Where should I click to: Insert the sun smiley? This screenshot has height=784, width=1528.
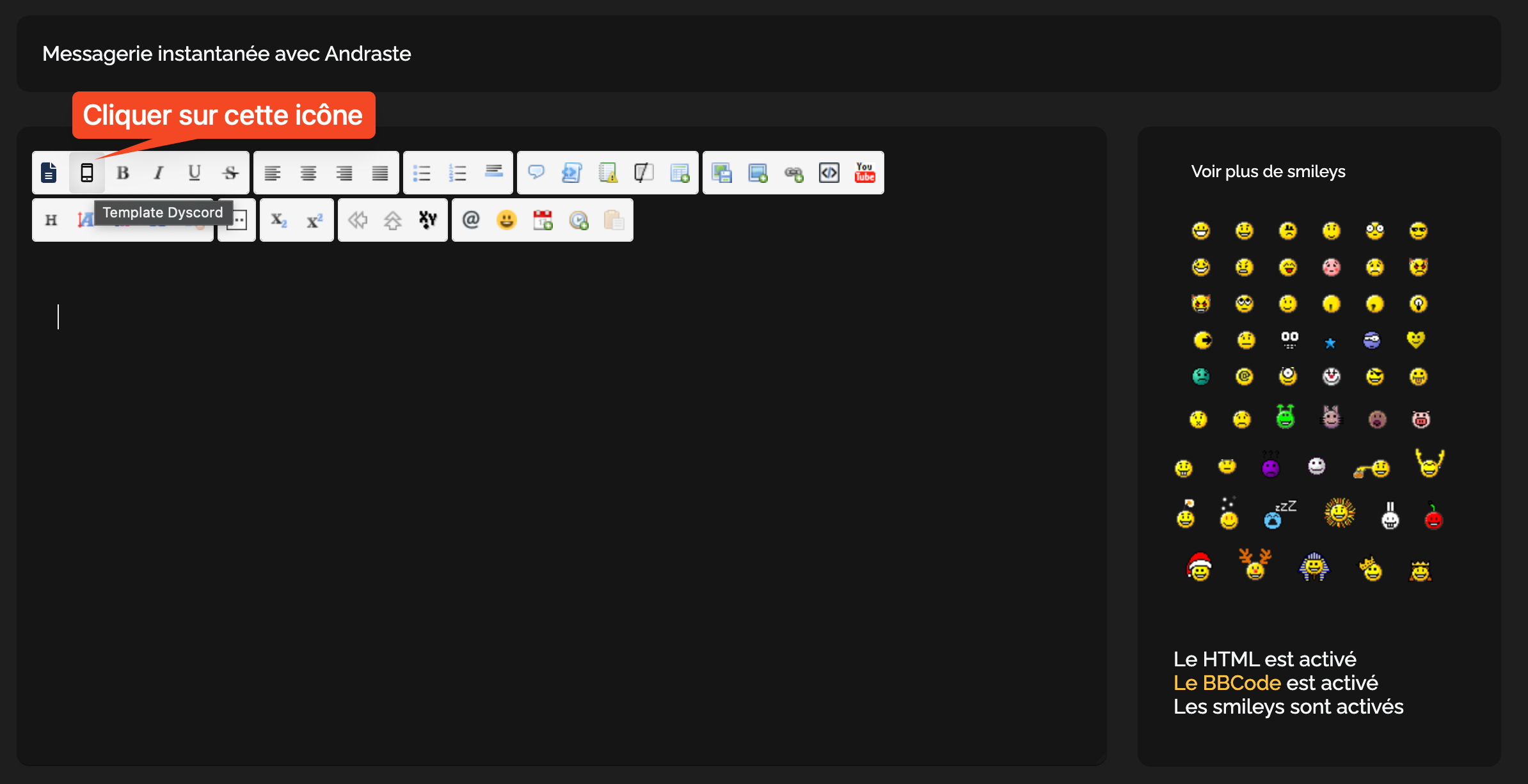pos(1339,513)
